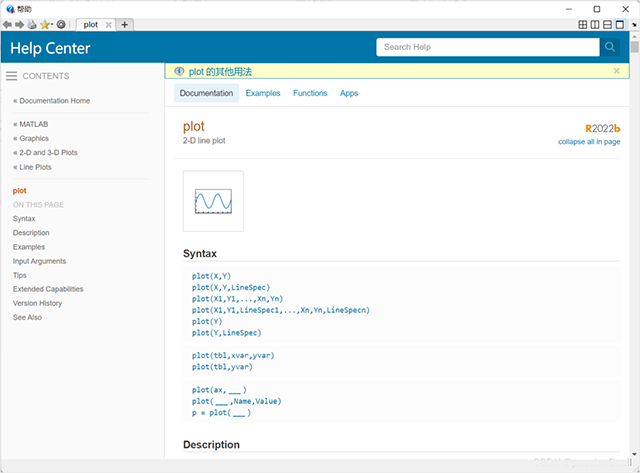Split view top and bottom
640x473 pixels.
click(607, 24)
